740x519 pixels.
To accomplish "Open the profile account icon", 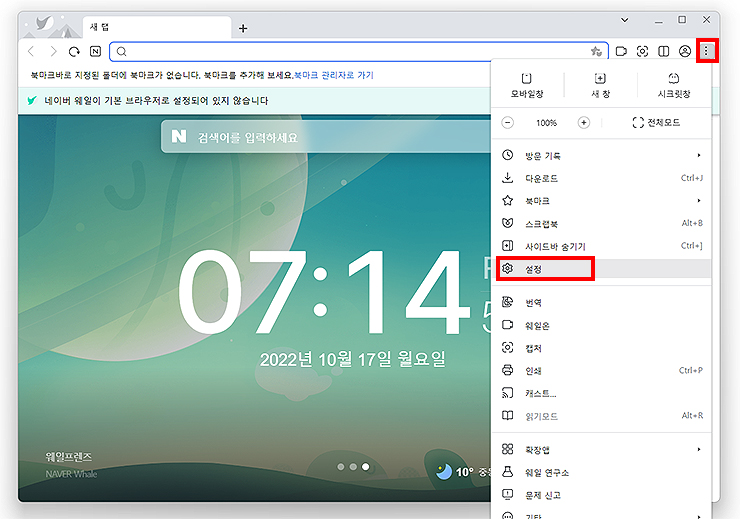I will tap(685, 51).
